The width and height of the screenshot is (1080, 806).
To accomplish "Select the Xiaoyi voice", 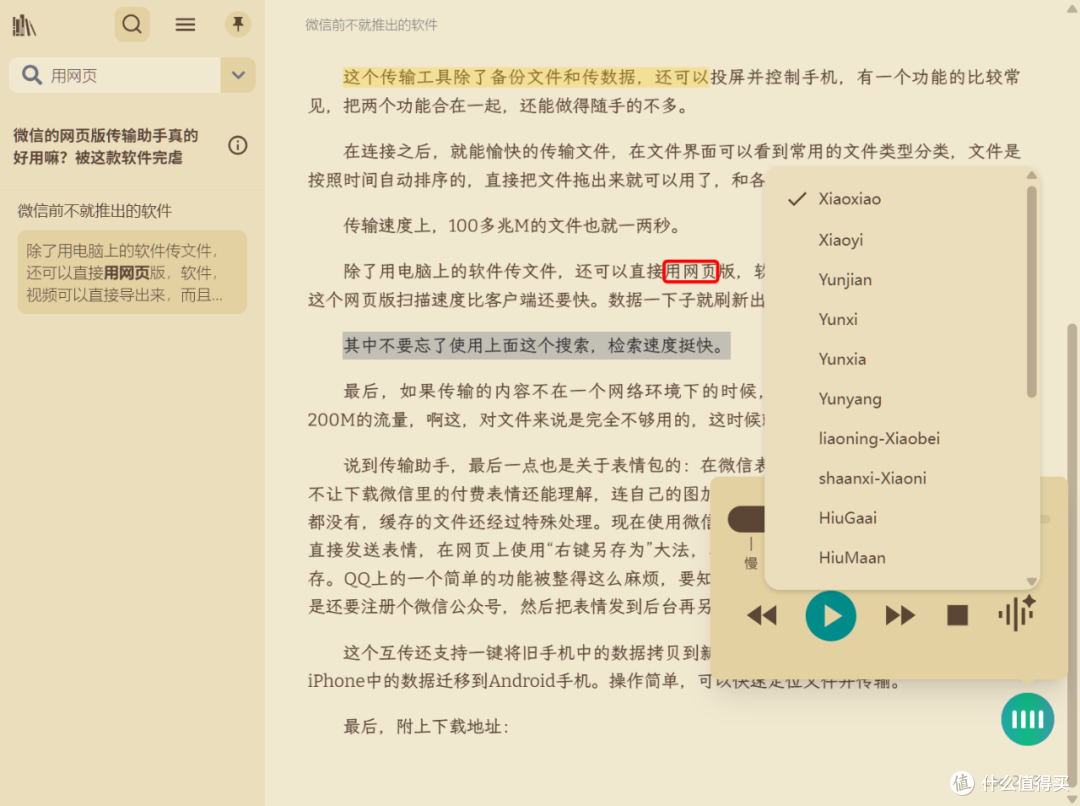I will [x=846, y=239].
